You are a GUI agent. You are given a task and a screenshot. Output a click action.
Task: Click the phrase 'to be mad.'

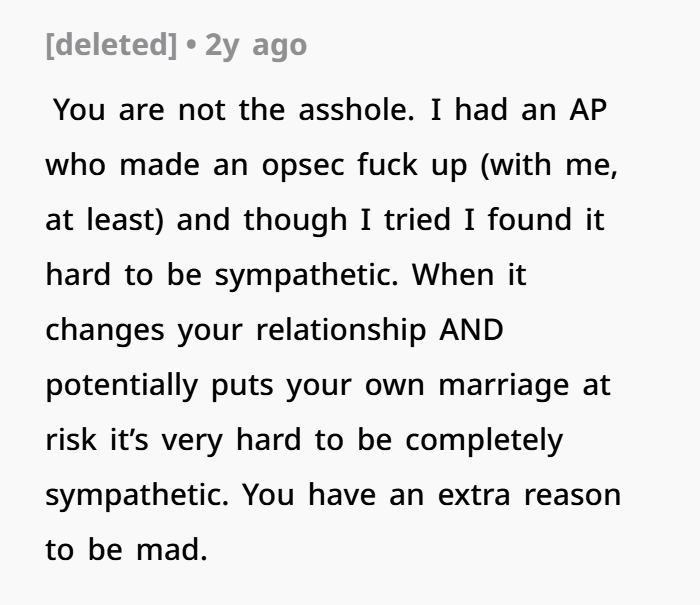[x=126, y=550]
